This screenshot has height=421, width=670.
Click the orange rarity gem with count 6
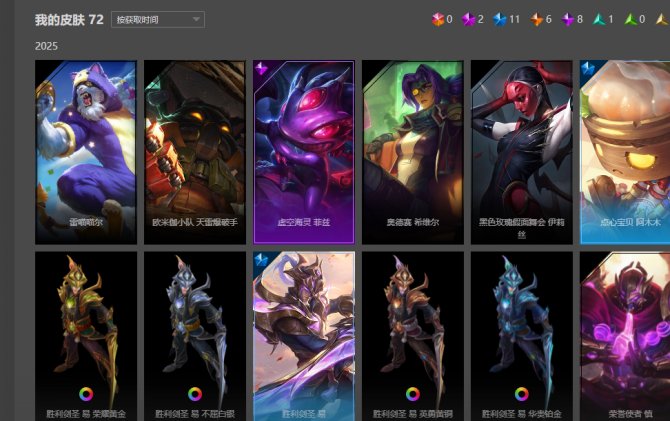pos(537,19)
